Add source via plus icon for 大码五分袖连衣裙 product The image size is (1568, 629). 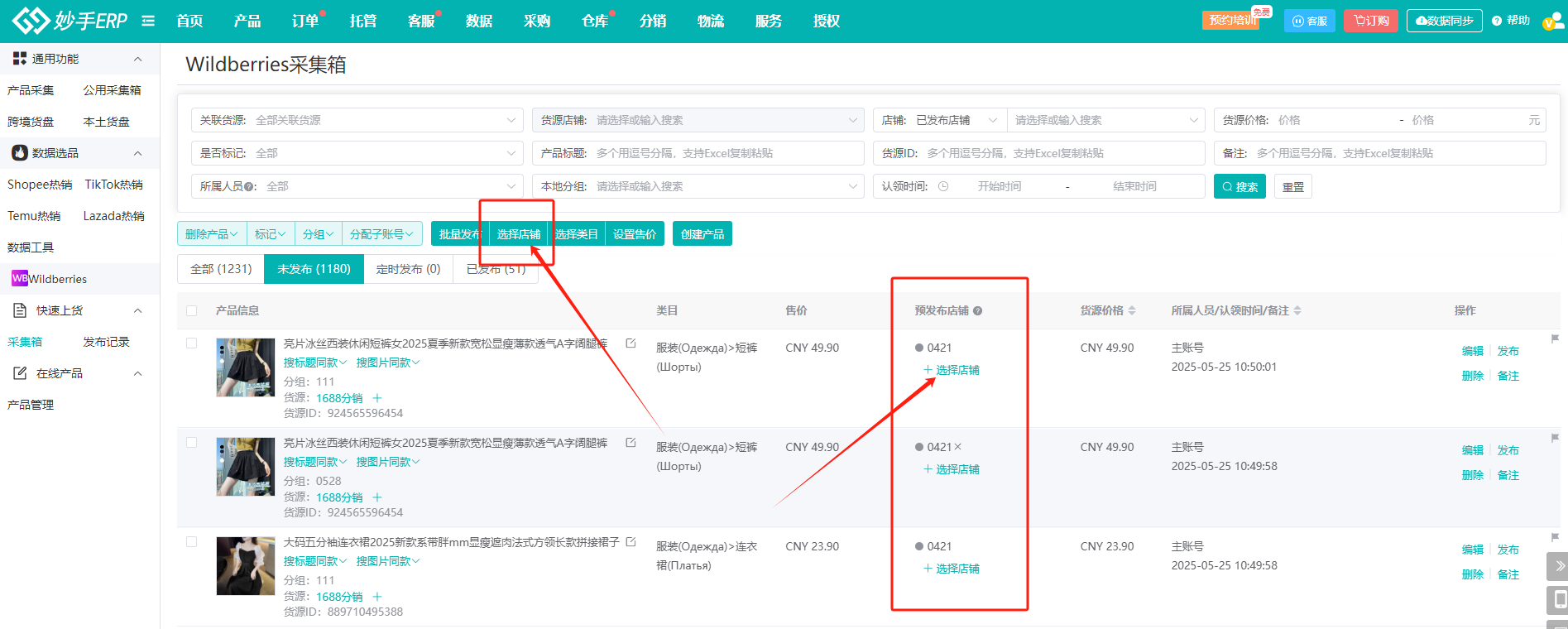(377, 597)
